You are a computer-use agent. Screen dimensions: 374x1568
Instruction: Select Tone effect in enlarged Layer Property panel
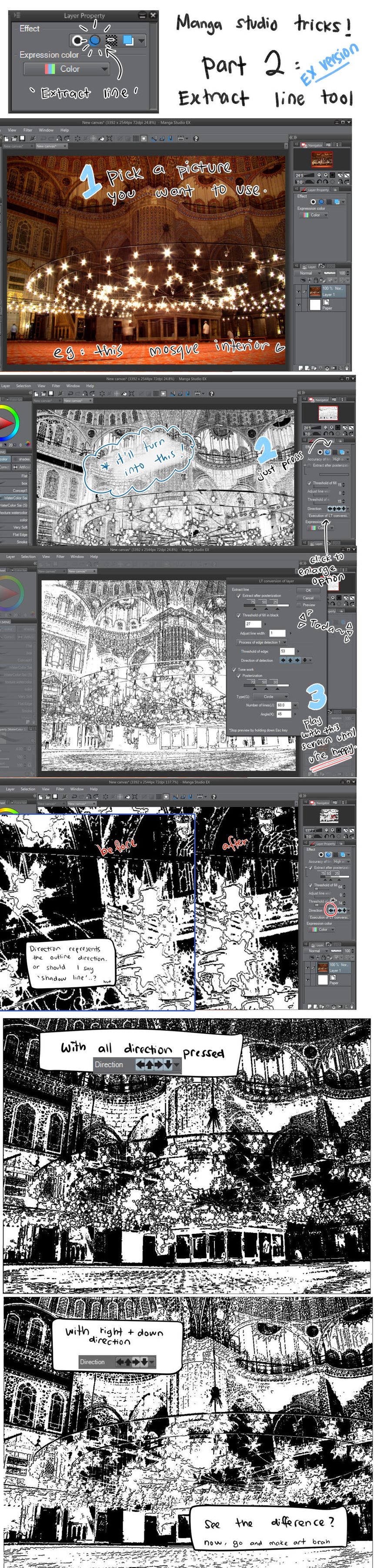pyautogui.click(x=111, y=40)
